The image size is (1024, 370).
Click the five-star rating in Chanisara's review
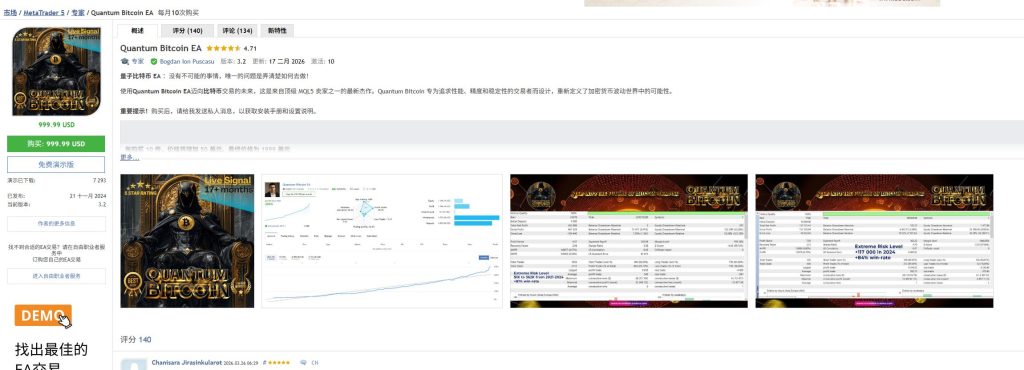click(x=280, y=362)
